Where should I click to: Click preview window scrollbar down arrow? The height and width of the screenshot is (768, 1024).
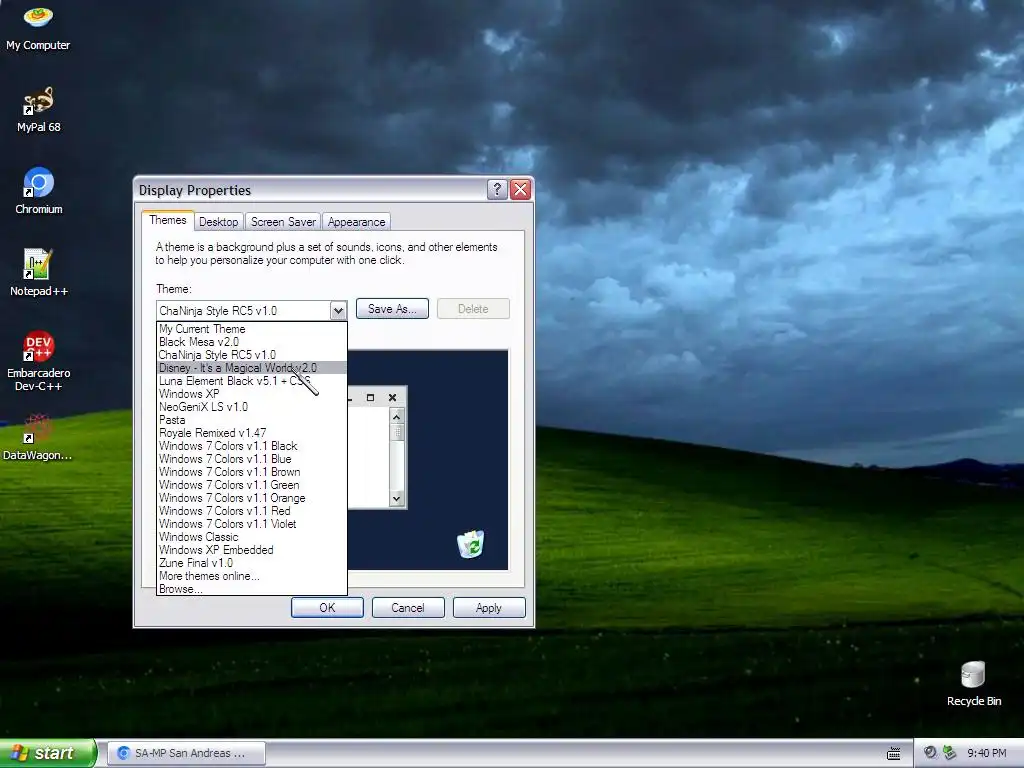396,499
